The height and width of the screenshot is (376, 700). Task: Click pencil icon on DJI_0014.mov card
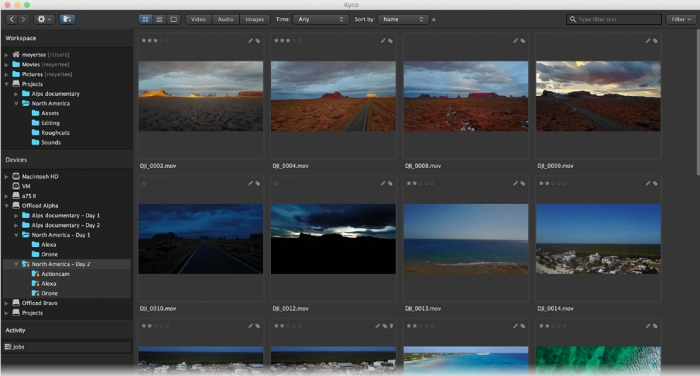click(648, 184)
